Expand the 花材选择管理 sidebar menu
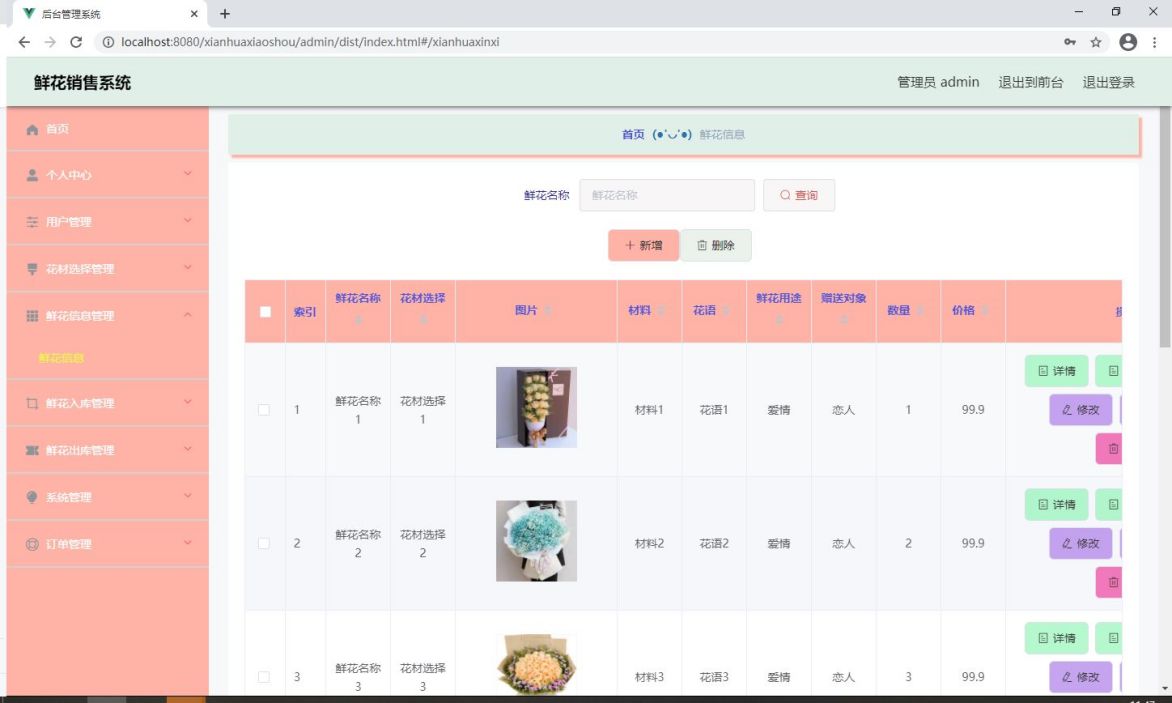 coord(188,267)
